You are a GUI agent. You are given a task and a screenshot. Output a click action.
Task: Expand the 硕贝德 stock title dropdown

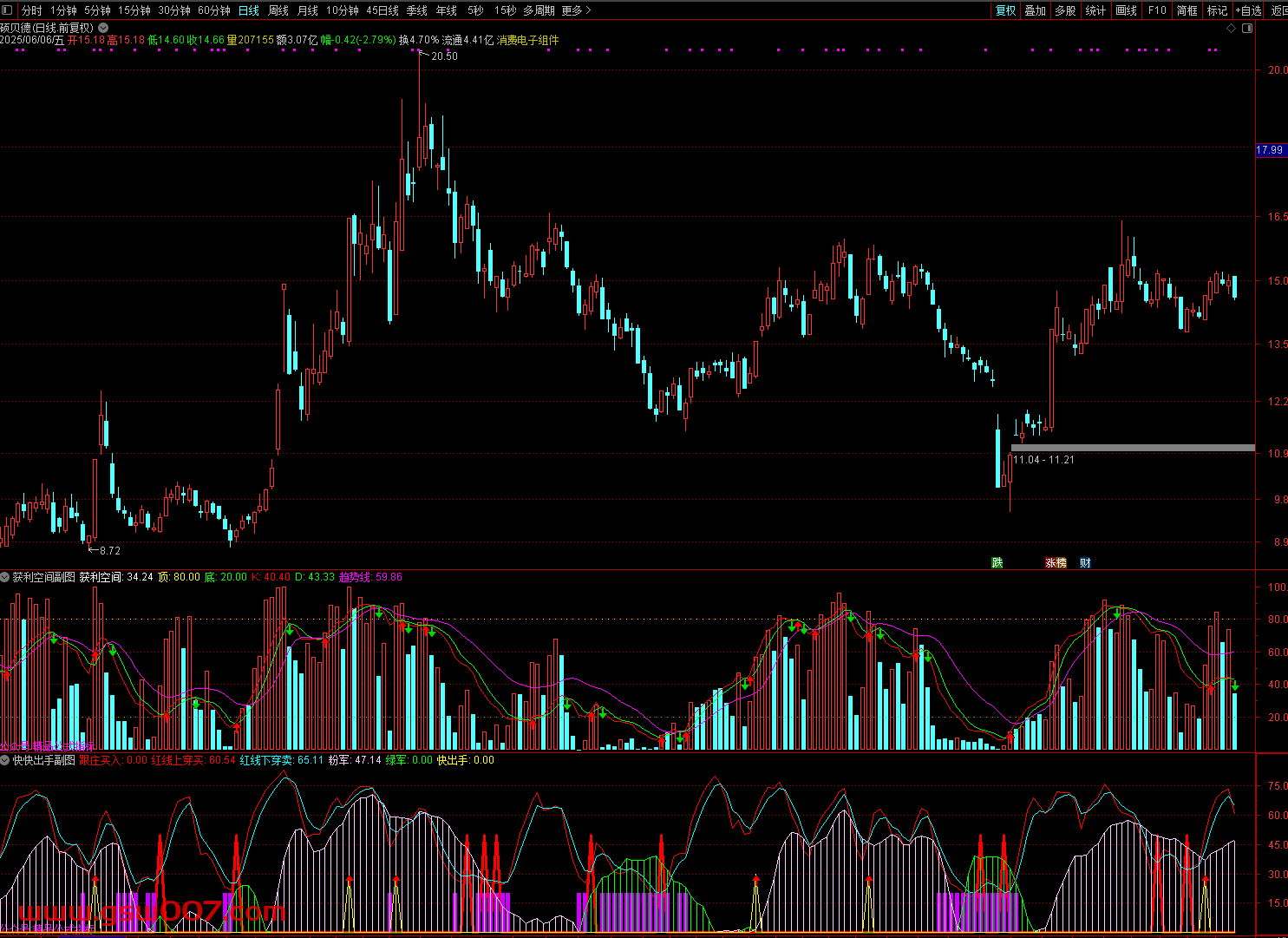pyautogui.click(x=104, y=28)
